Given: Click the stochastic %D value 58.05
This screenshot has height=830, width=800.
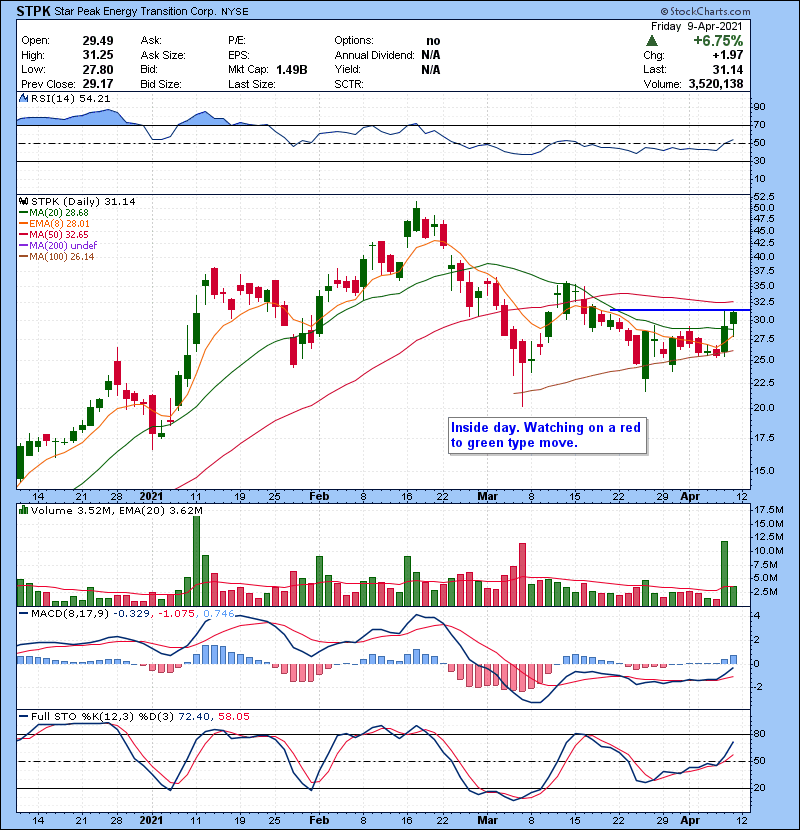Looking at the screenshot, I should tap(233, 716).
